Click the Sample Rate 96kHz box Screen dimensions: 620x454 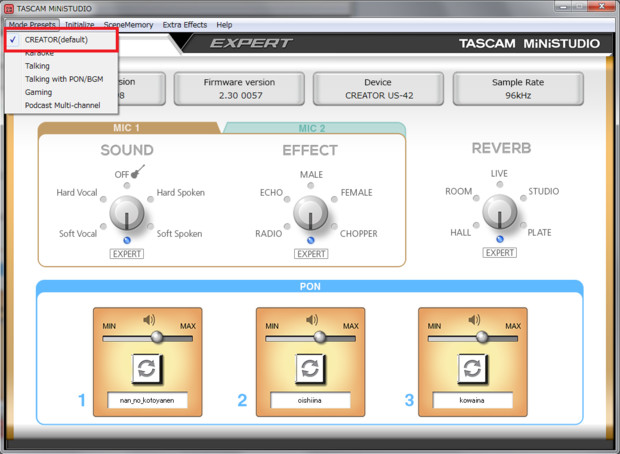(x=518, y=89)
